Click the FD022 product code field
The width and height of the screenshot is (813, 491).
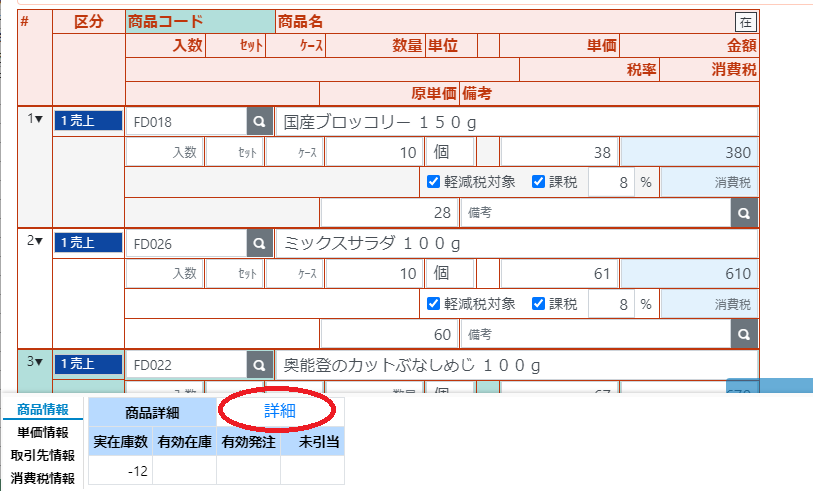187,365
